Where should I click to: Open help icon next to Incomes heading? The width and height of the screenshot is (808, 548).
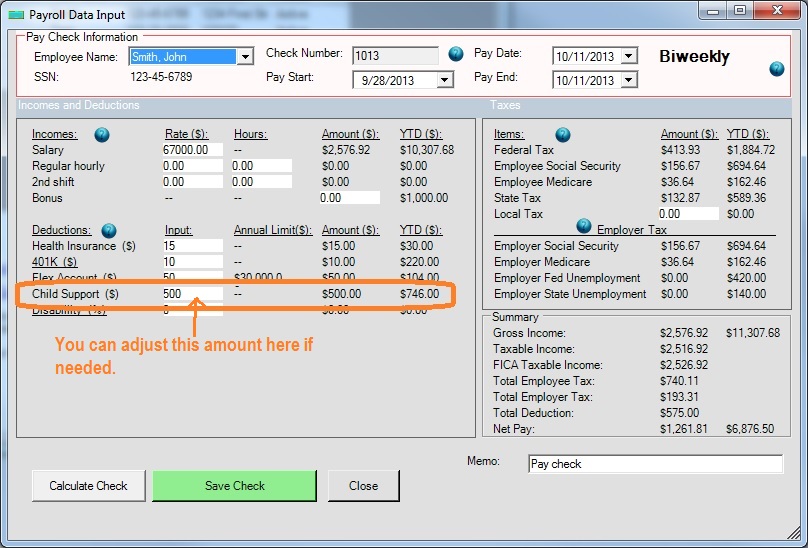point(102,134)
